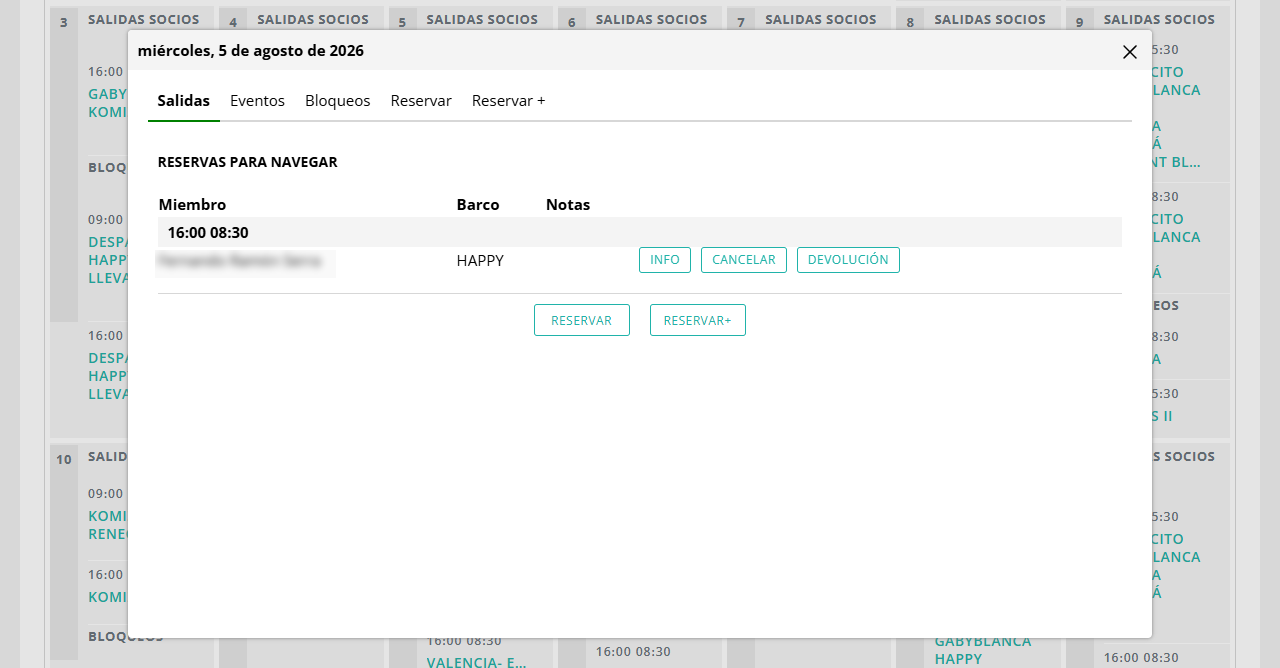Click SALIDAS SOCIOS header of day 8

[x=990, y=19]
